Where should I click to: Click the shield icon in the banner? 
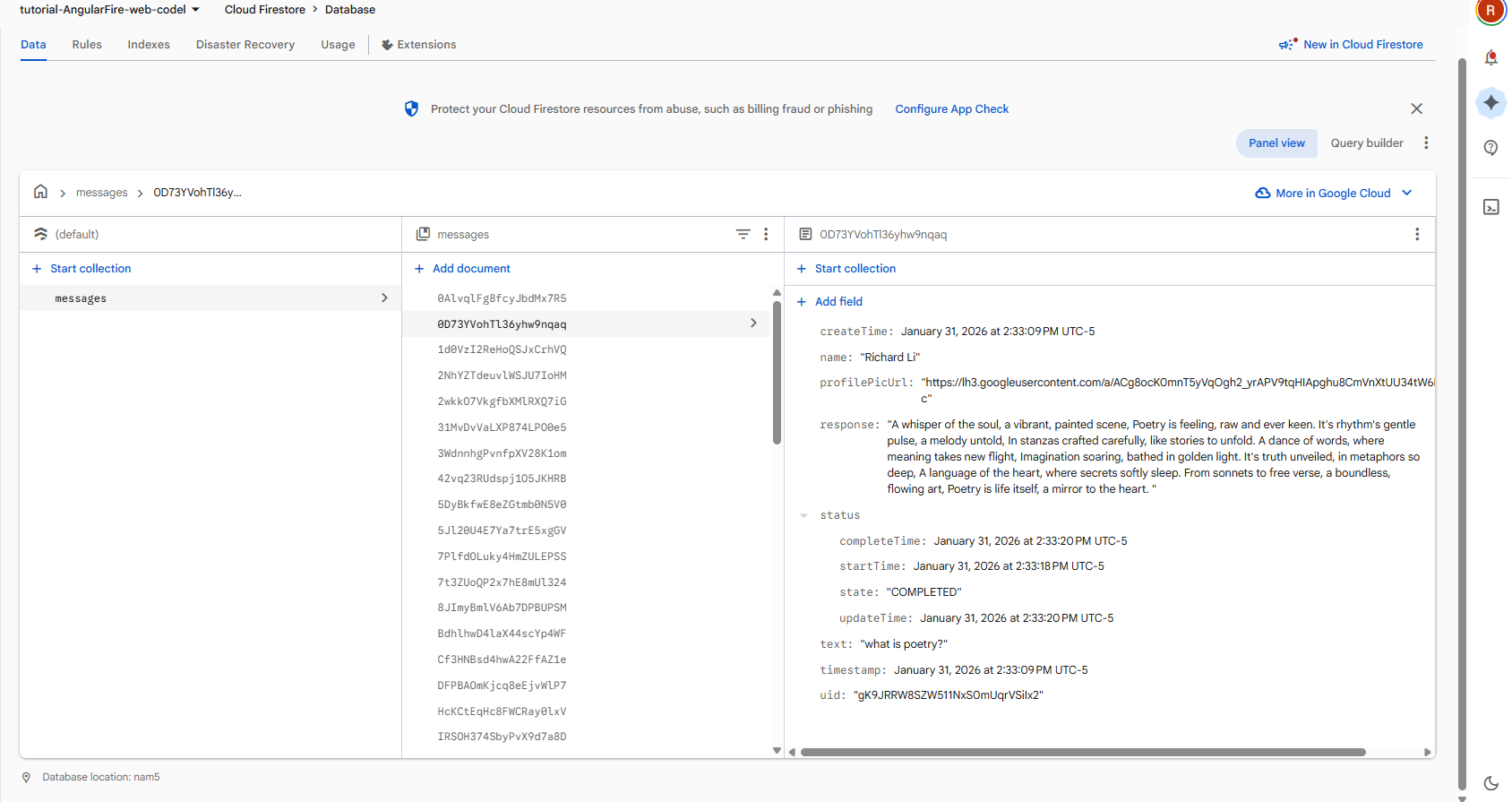tap(411, 108)
